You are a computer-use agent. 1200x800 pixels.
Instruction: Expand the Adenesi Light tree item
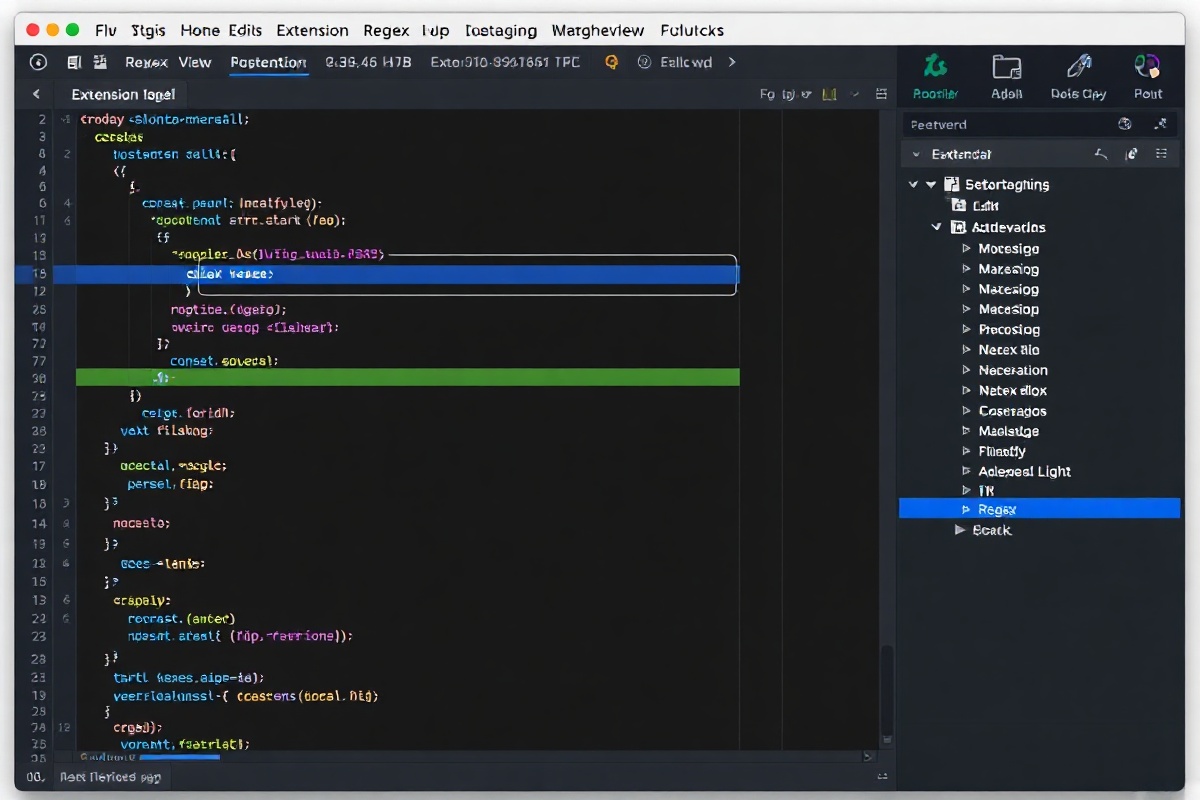(966, 471)
